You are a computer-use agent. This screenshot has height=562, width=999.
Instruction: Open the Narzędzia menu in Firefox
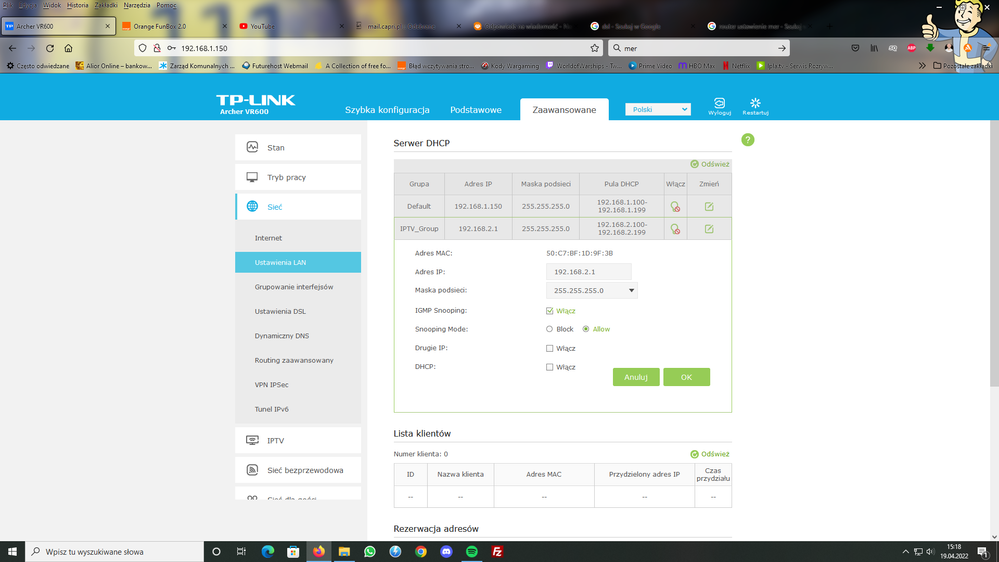(136, 5)
